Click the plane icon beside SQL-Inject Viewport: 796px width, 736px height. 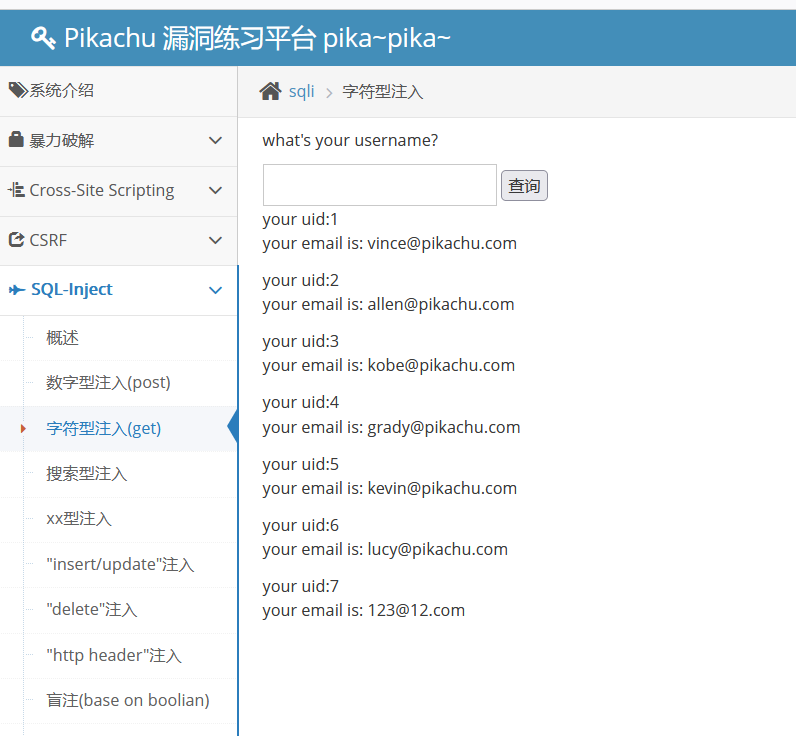point(17,290)
